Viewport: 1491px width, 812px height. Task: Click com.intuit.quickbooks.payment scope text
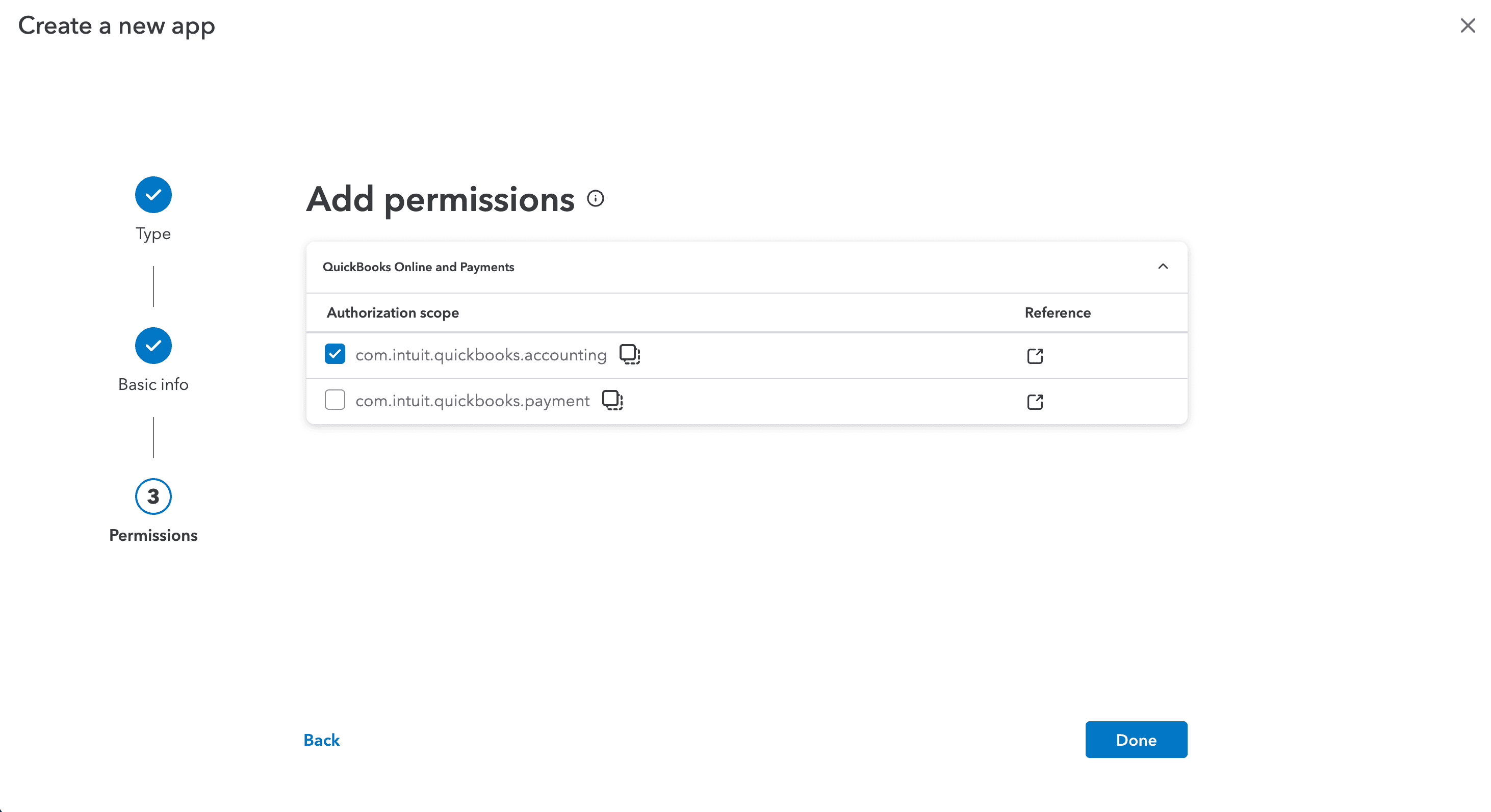coord(472,401)
